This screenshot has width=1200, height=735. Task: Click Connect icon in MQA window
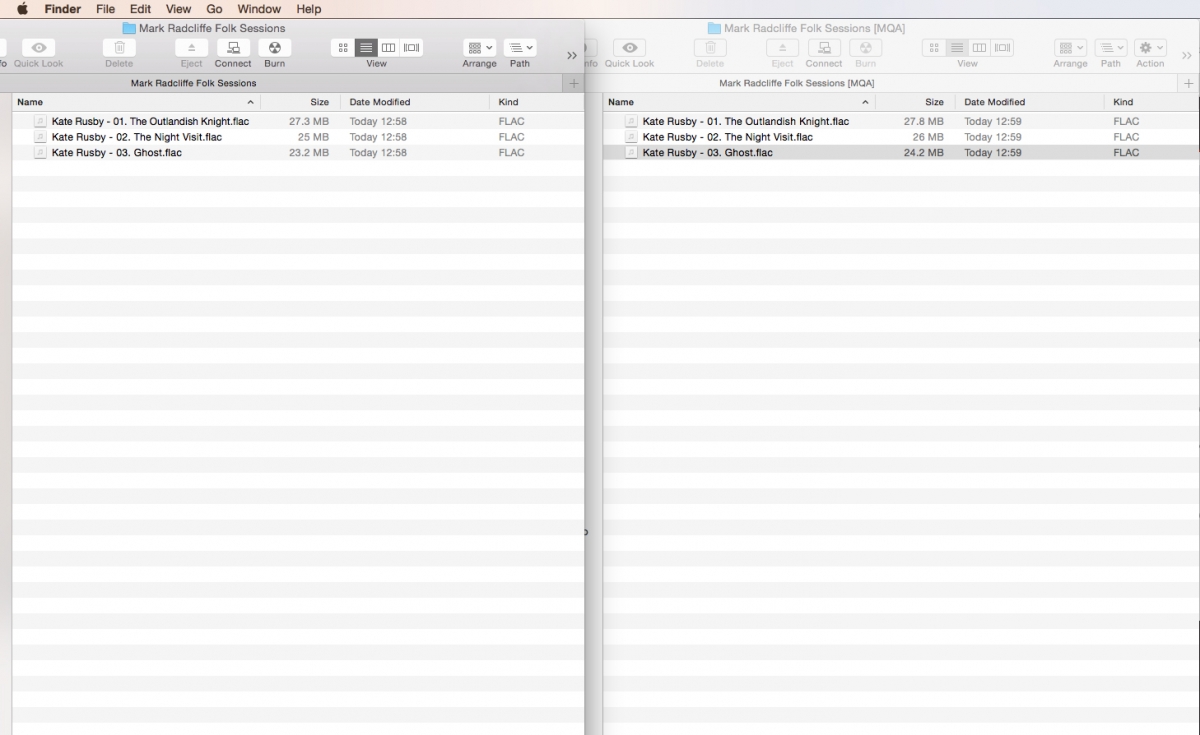[x=824, y=47]
